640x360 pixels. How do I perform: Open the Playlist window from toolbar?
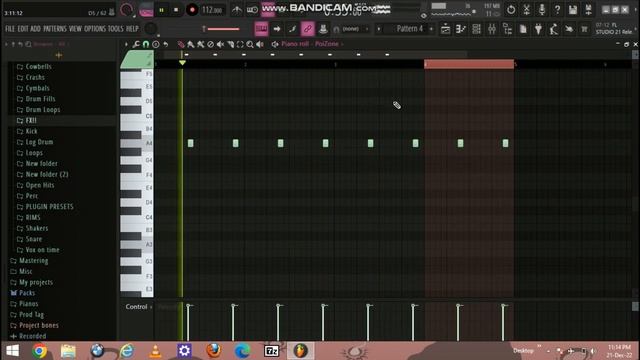tap(445, 29)
